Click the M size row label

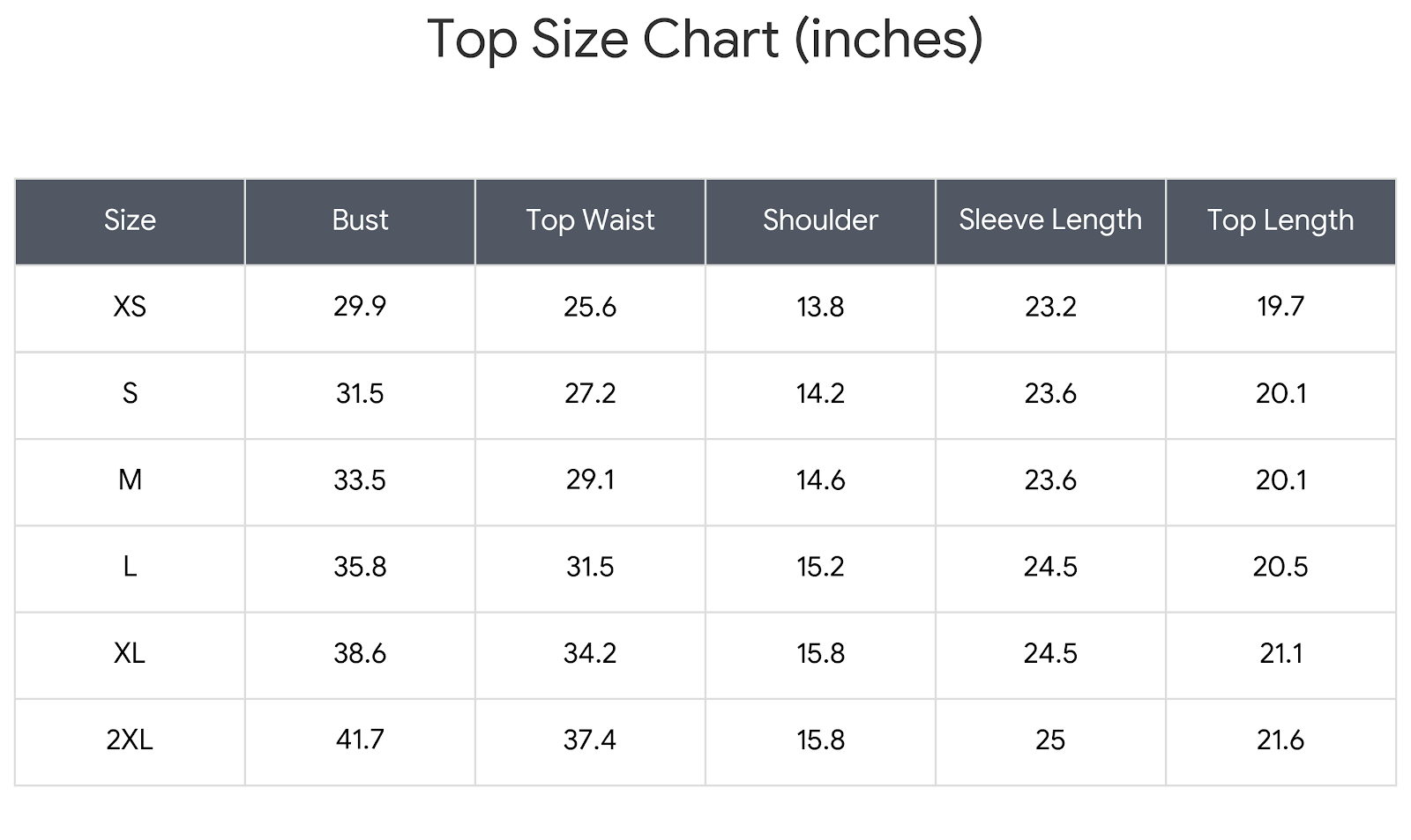tap(130, 480)
